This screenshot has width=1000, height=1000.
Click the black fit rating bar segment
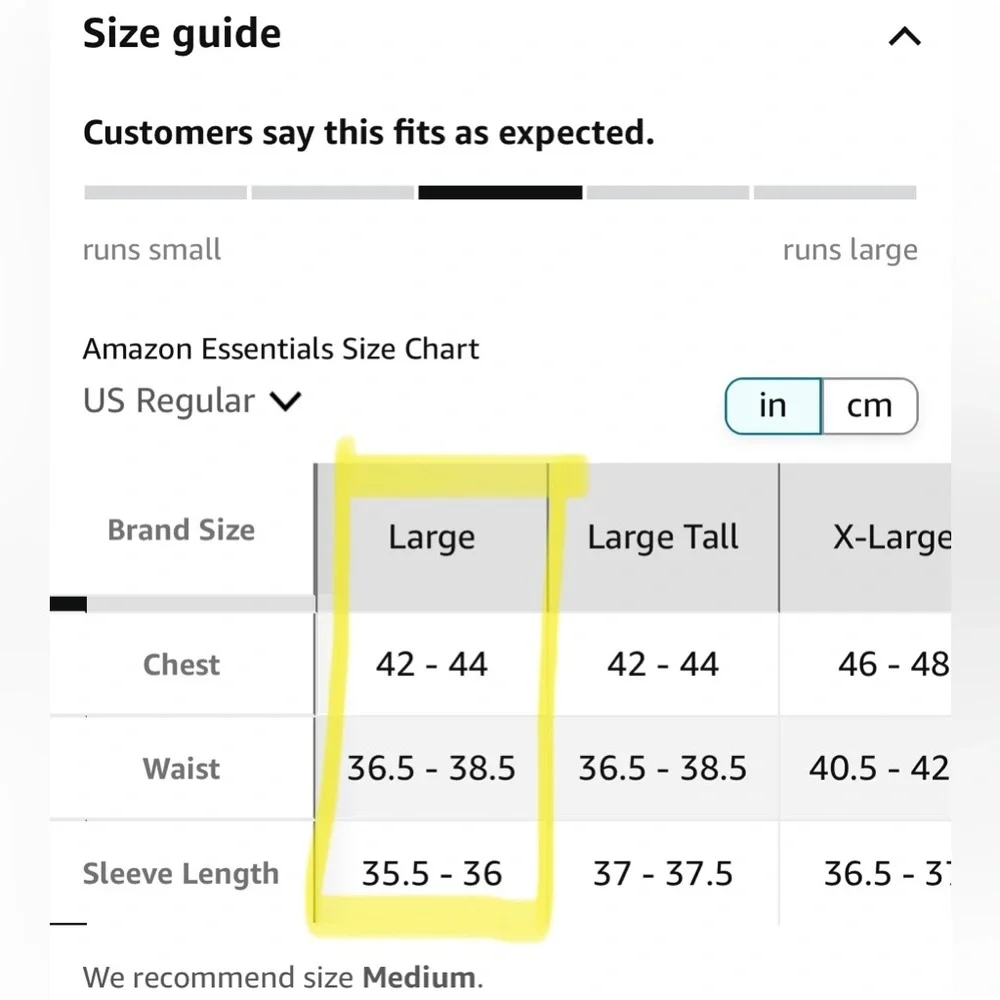(500, 193)
